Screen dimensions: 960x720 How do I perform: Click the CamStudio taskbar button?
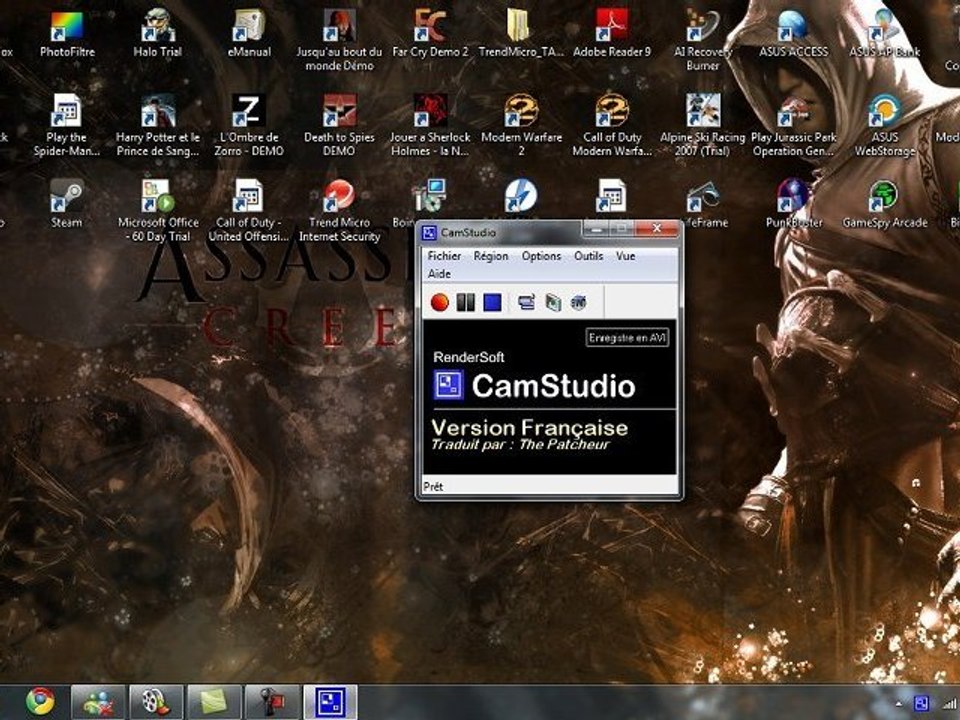pyautogui.click(x=330, y=702)
